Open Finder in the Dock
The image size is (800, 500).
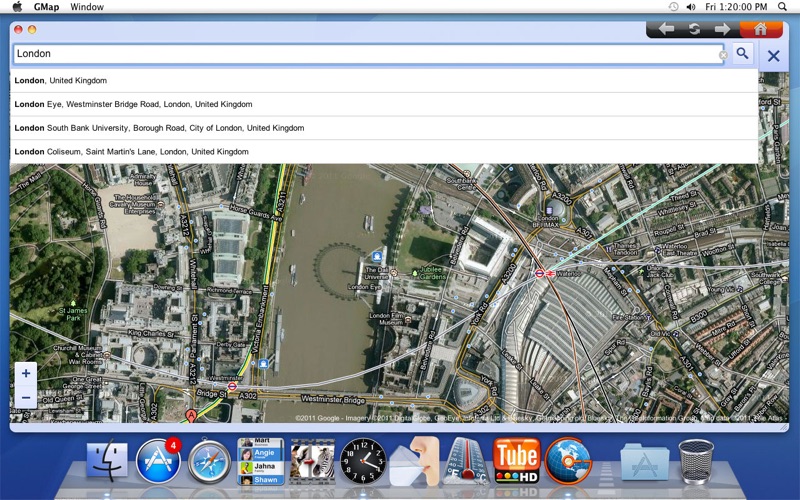click(x=107, y=461)
